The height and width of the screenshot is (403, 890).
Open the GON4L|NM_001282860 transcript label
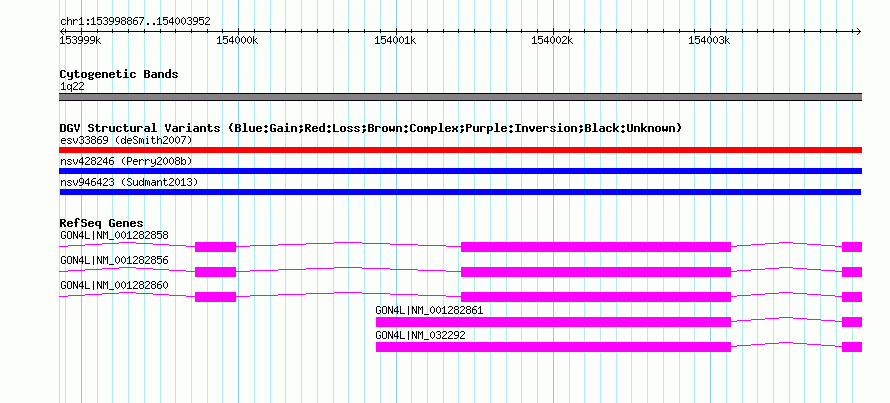[x=114, y=285]
